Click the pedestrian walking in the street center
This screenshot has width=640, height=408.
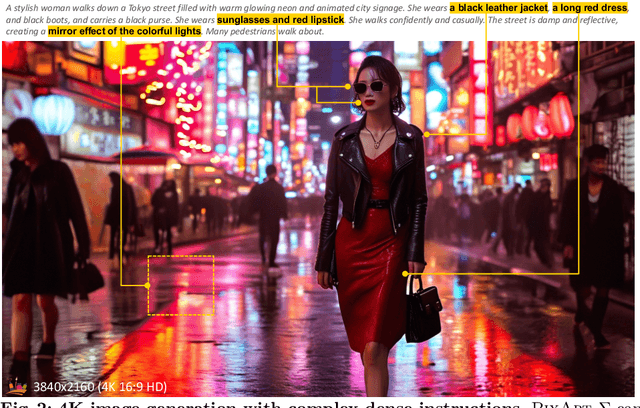[x=268, y=212]
